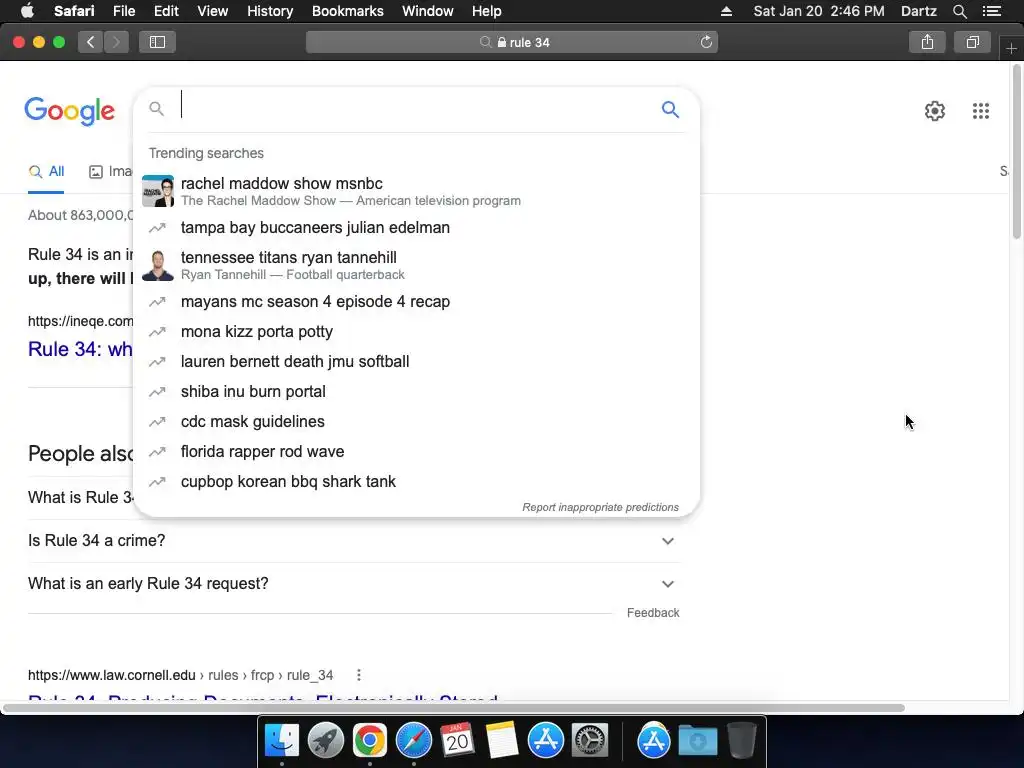Screen dimensions: 1024x768
Task: Click the Google logo
Action: pyautogui.click(x=70, y=111)
